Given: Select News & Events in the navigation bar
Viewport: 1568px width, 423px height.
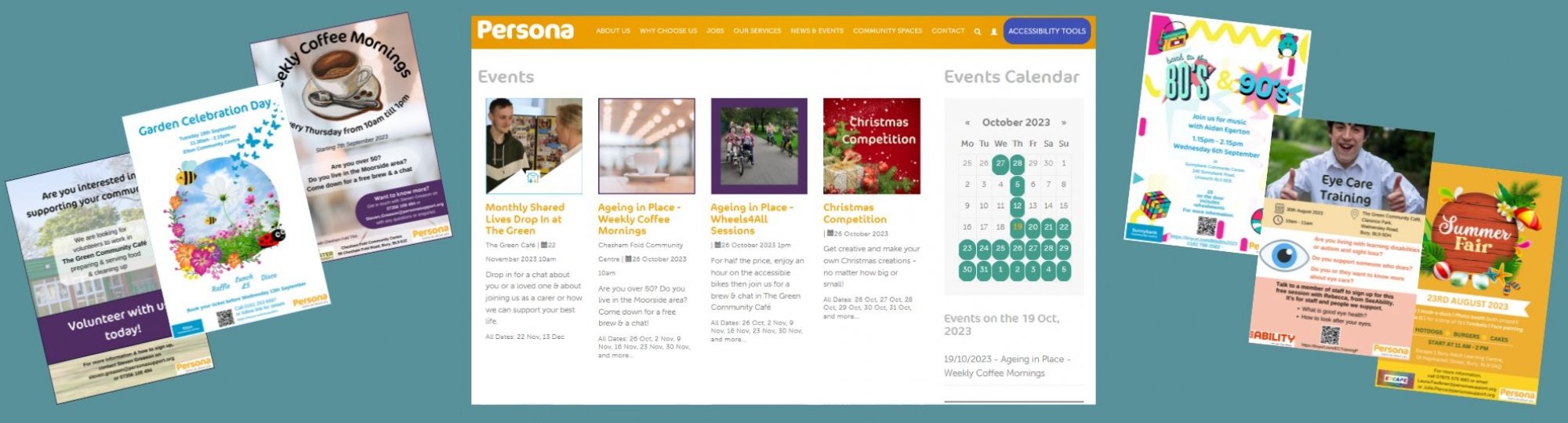Looking at the screenshot, I should click(x=817, y=31).
